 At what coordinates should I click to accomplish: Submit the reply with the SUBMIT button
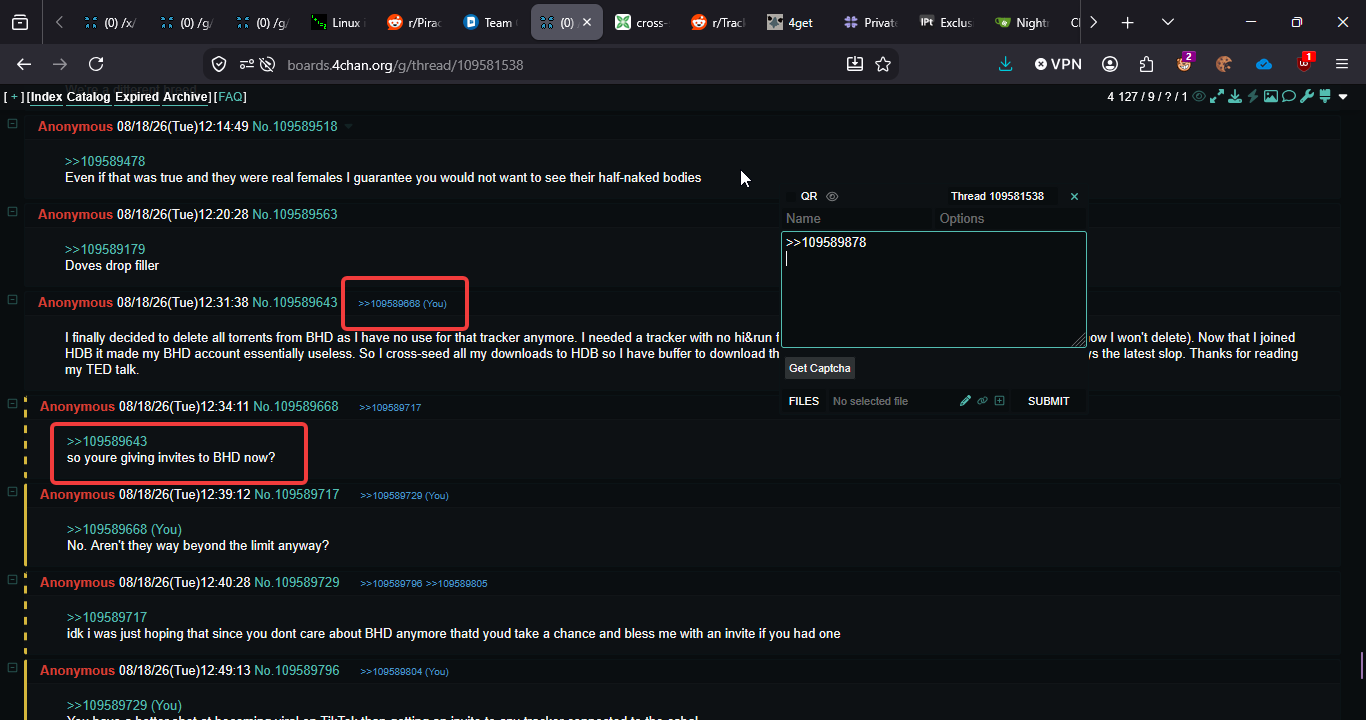point(1048,401)
